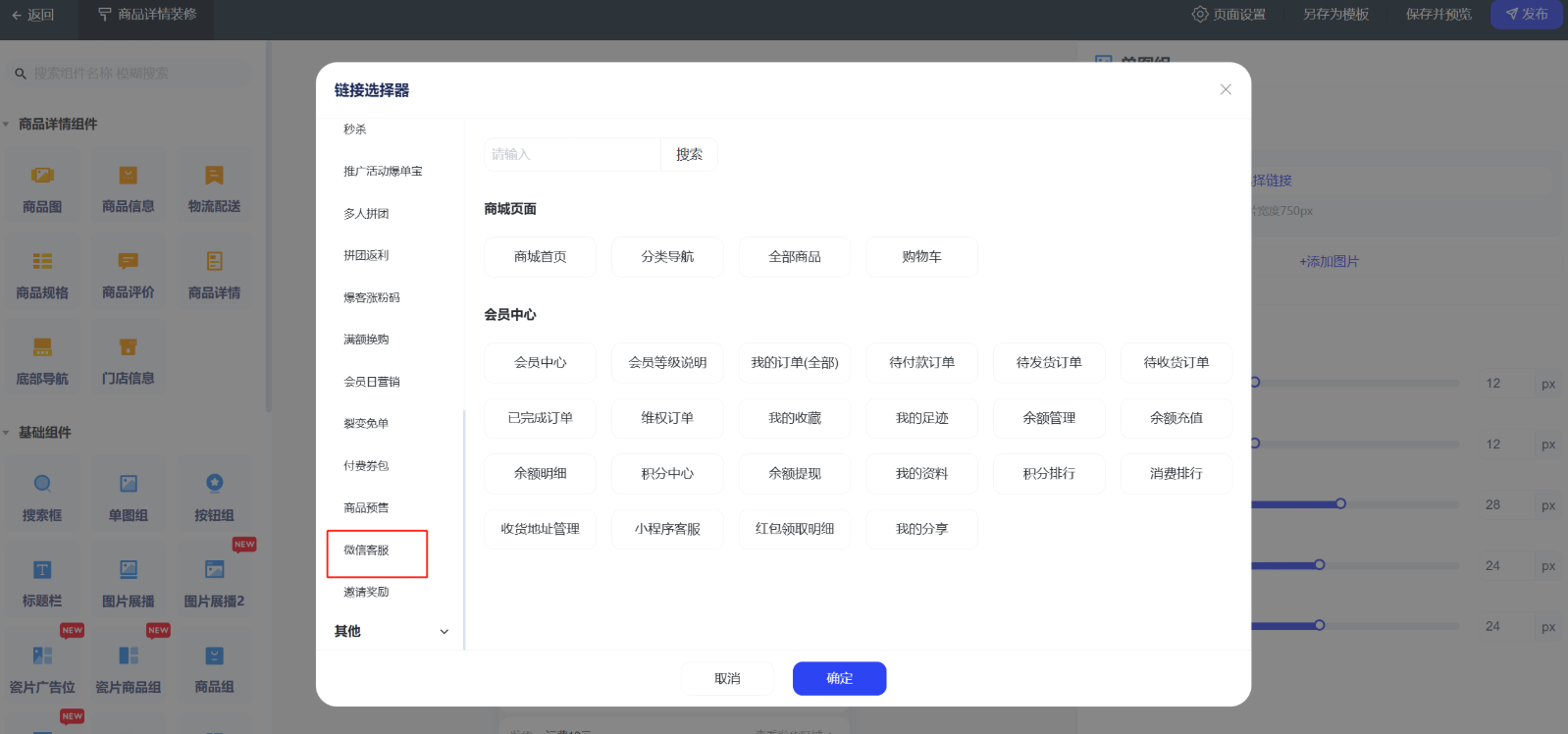Select the 物流配送 component icon
1568x734 pixels.
(214, 177)
